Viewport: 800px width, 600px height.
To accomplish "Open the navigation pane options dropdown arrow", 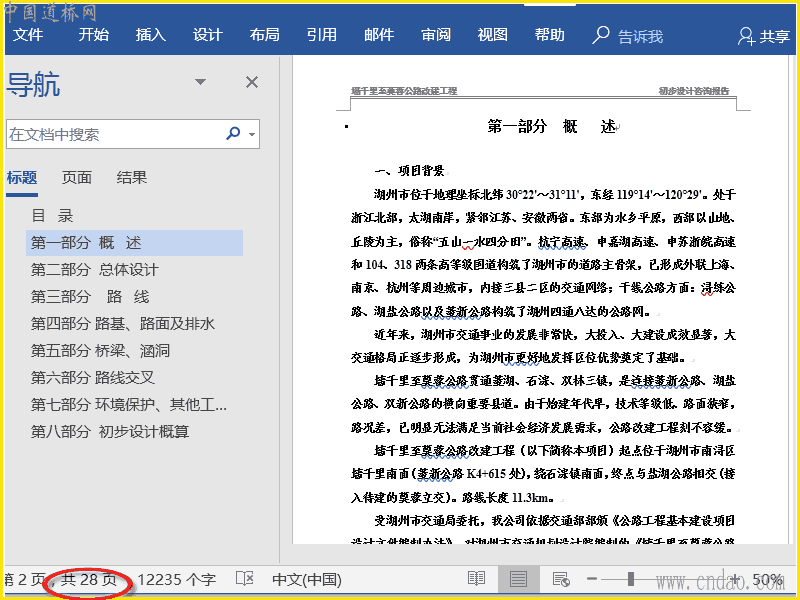I will [201, 82].
